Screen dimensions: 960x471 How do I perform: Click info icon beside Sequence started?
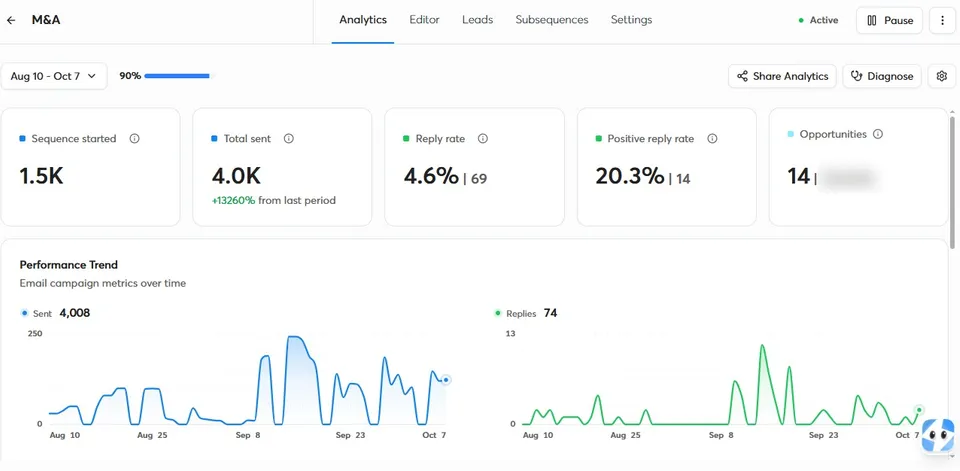click(x=135, y=138)
